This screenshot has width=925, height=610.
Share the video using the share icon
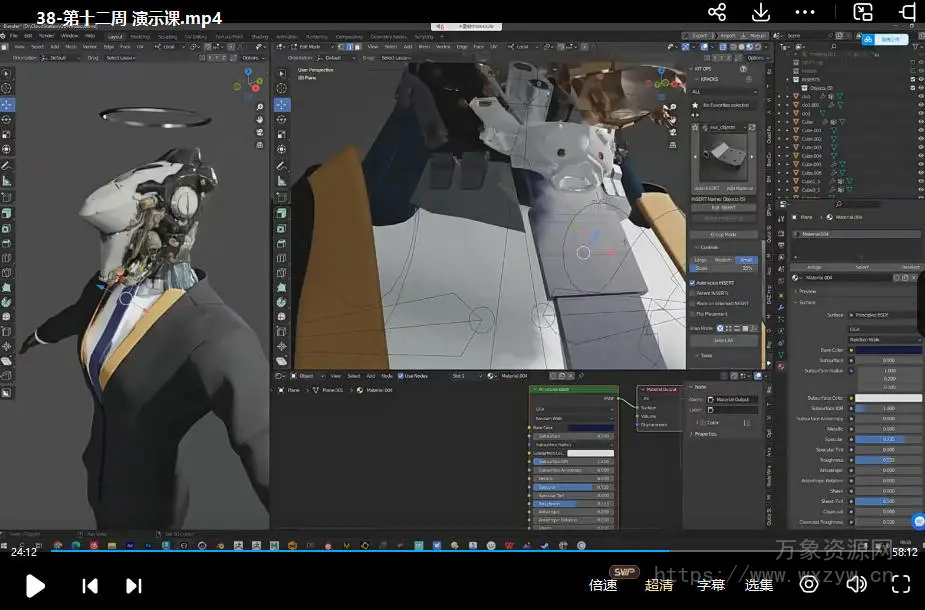click(717, 12)
